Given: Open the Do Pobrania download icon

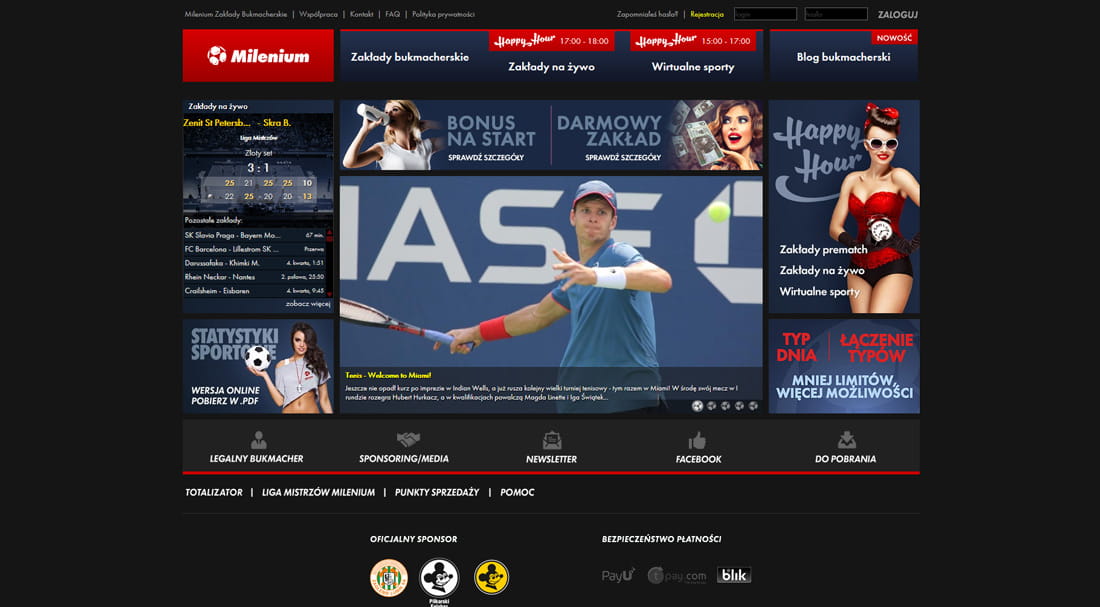Looking at the screenshot, I should click(x=847, y=440).
